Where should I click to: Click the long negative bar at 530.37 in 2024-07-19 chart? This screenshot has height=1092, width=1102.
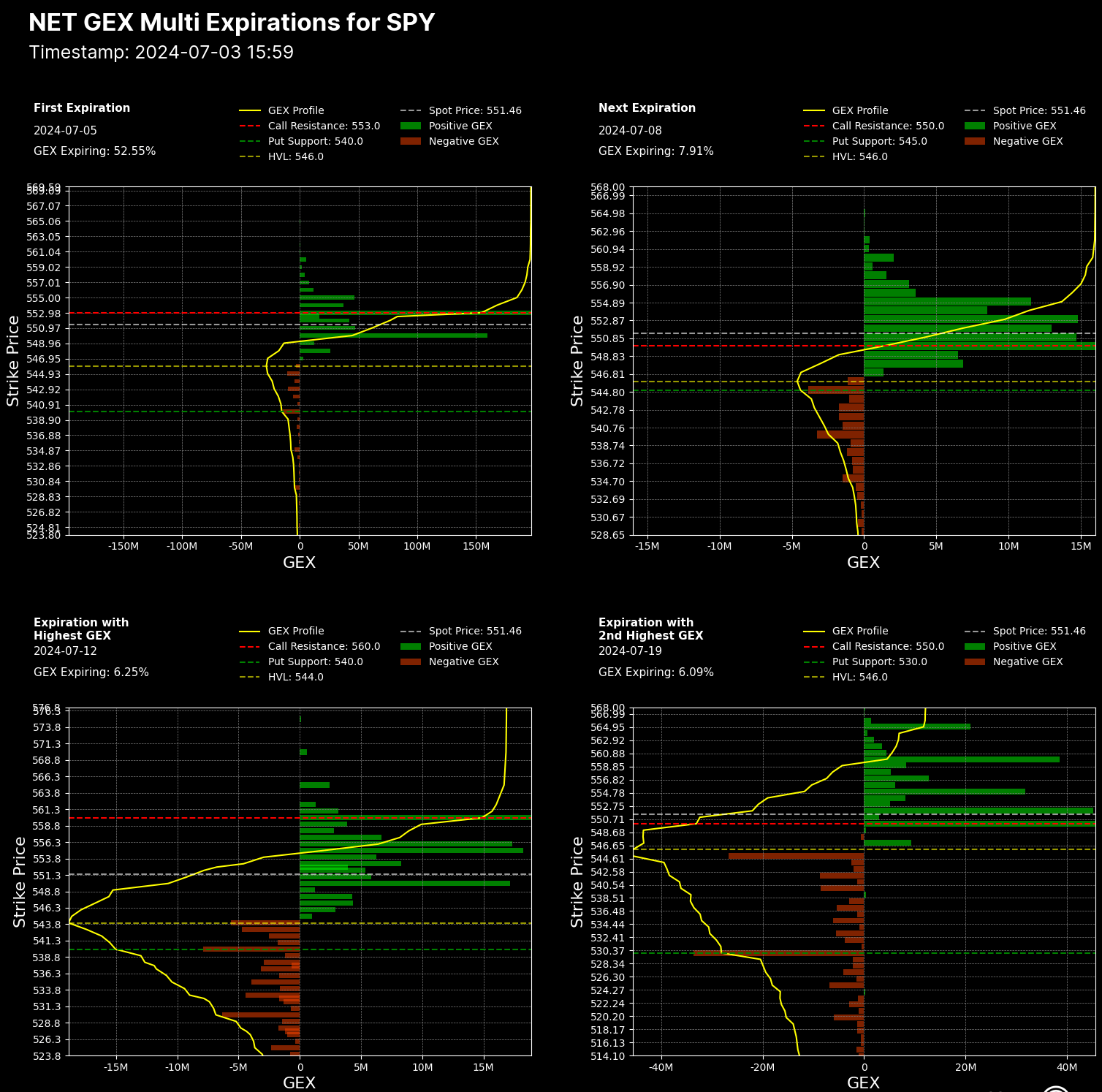[778, 953]
